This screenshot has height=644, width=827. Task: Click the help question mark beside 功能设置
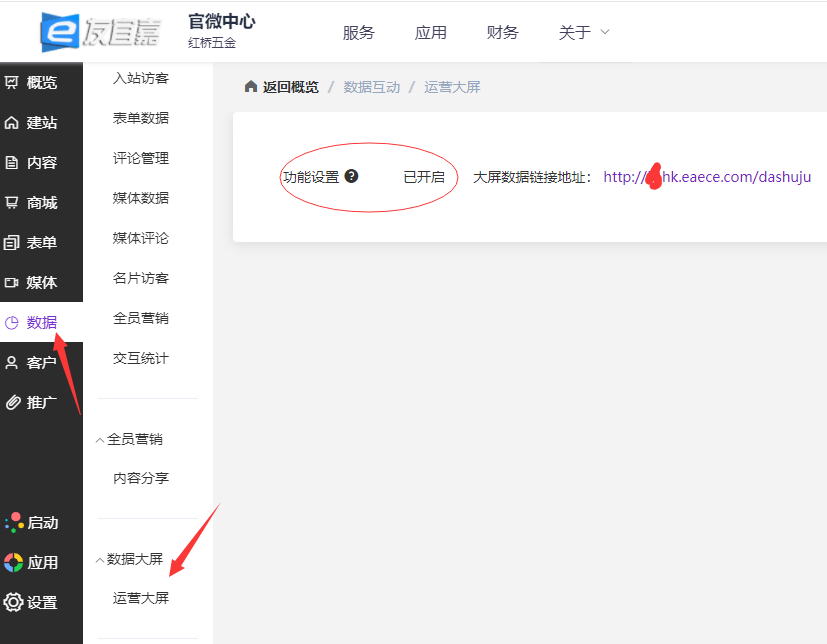click(x=351, y=176)
